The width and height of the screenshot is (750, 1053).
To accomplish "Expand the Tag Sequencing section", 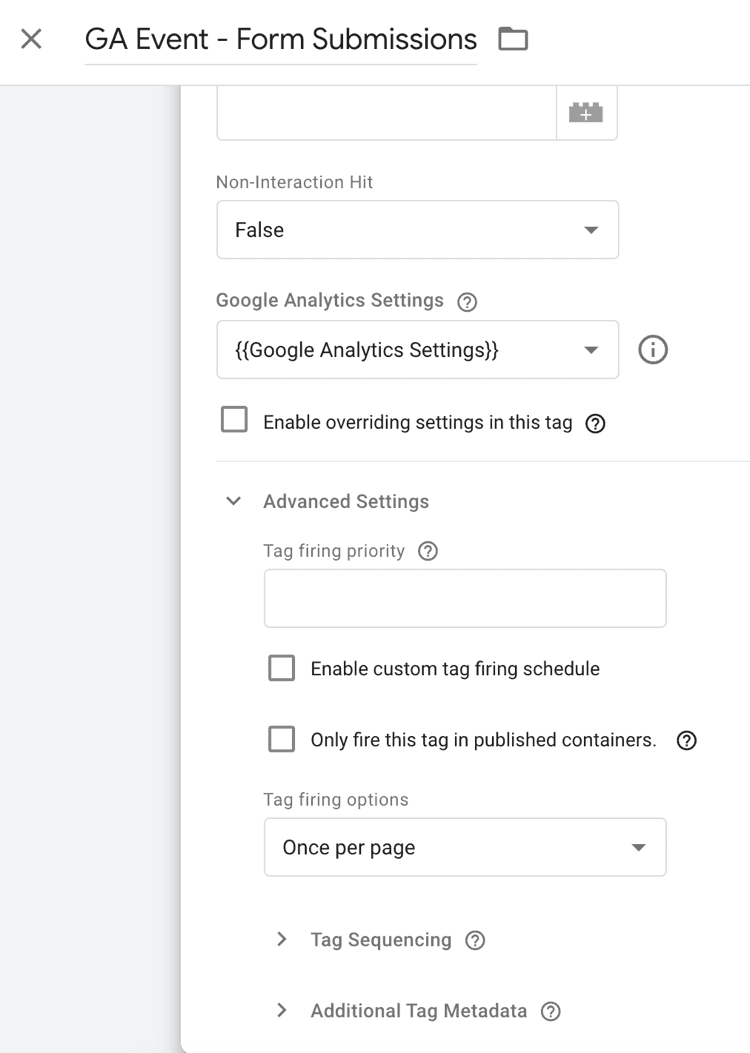I will pyautogui.click(x=281, y=940).
